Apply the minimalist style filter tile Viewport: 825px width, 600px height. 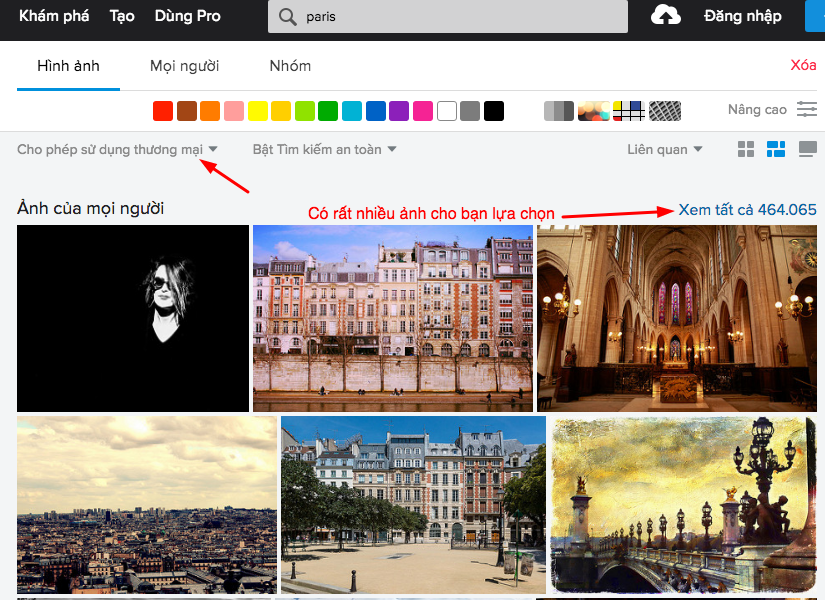tap(627, 111)
